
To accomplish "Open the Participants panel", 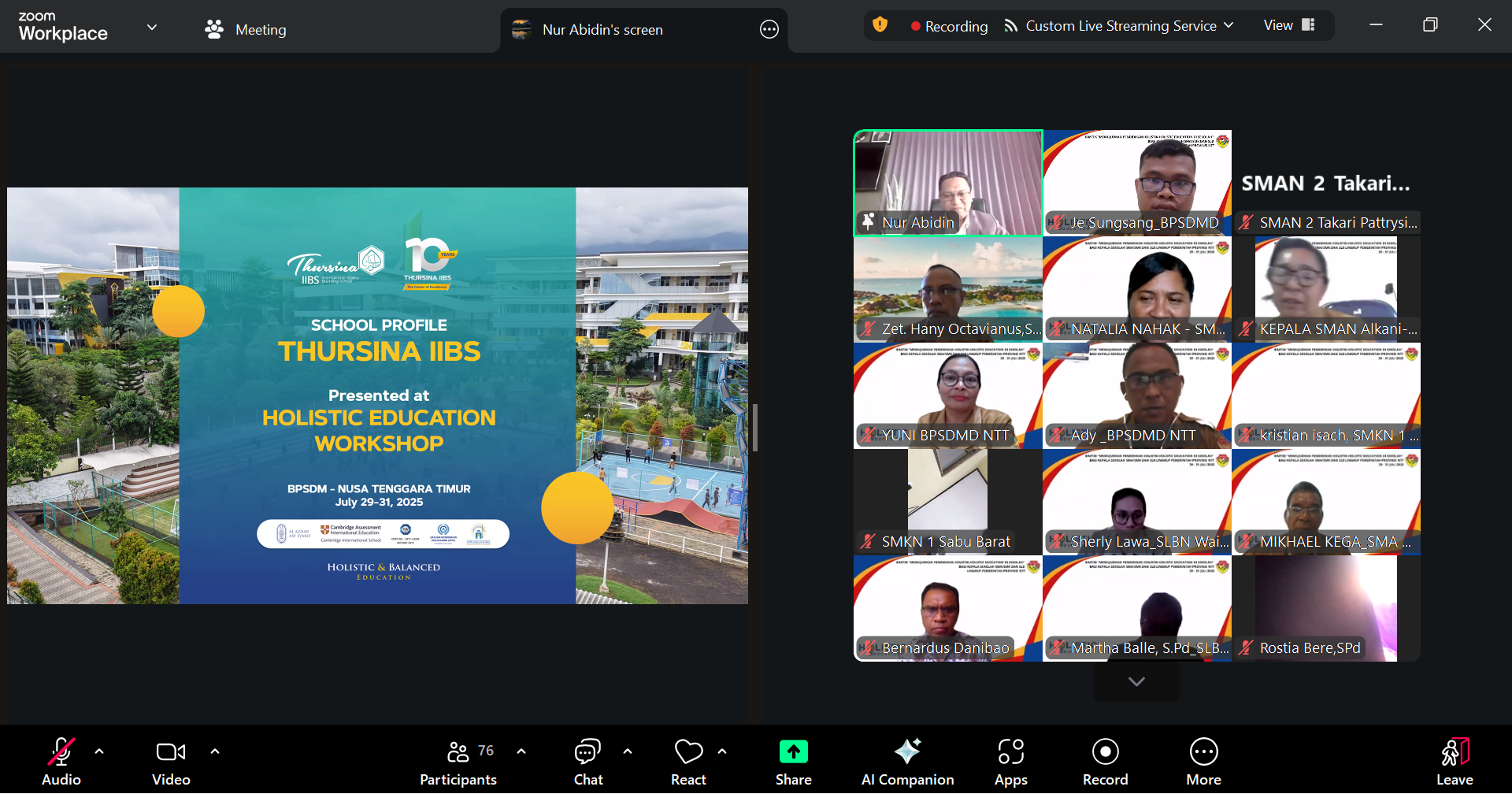I will coord(458,761).
